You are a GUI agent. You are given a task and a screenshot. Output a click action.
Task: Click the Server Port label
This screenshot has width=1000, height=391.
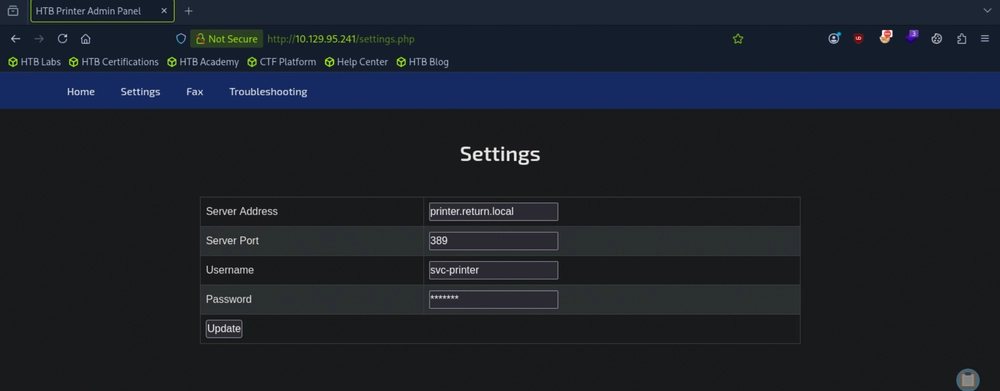click(x=232, y=240)
